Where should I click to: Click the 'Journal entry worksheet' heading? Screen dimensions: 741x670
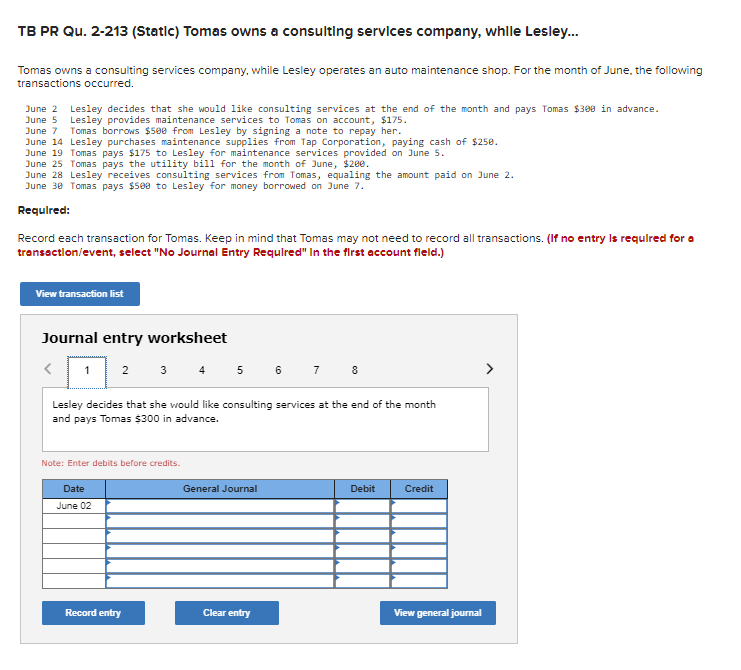click(x=134, y=338)
